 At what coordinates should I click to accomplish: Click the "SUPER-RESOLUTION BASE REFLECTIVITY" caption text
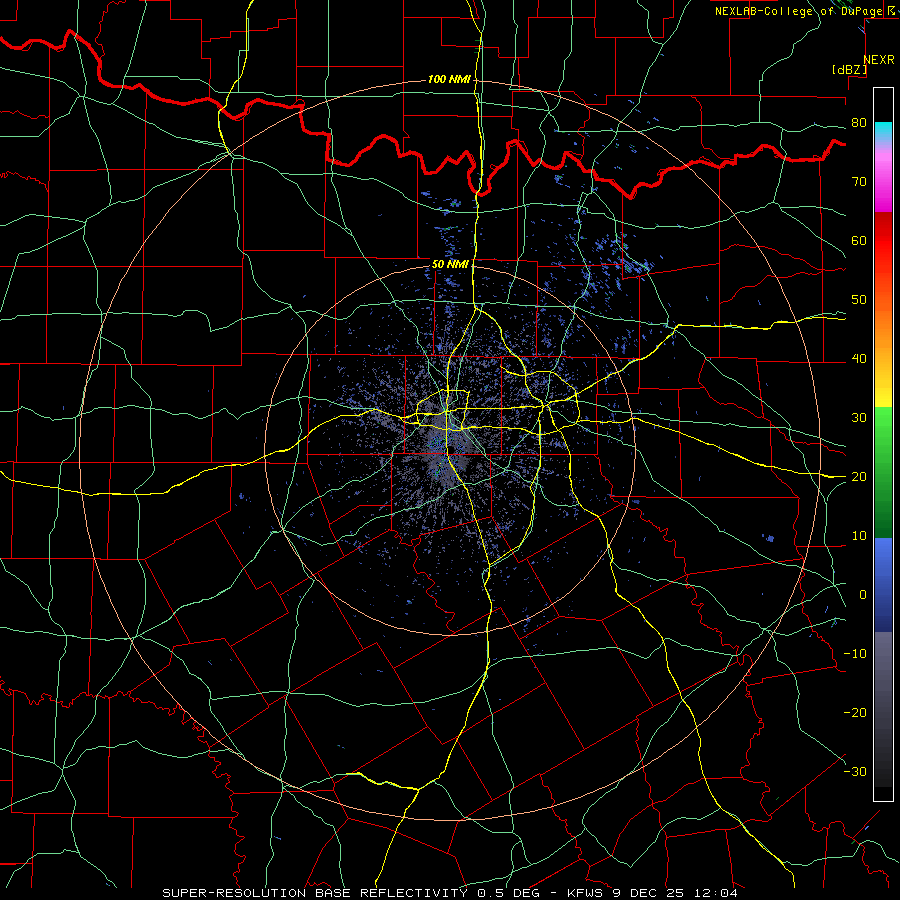point(315,893)
